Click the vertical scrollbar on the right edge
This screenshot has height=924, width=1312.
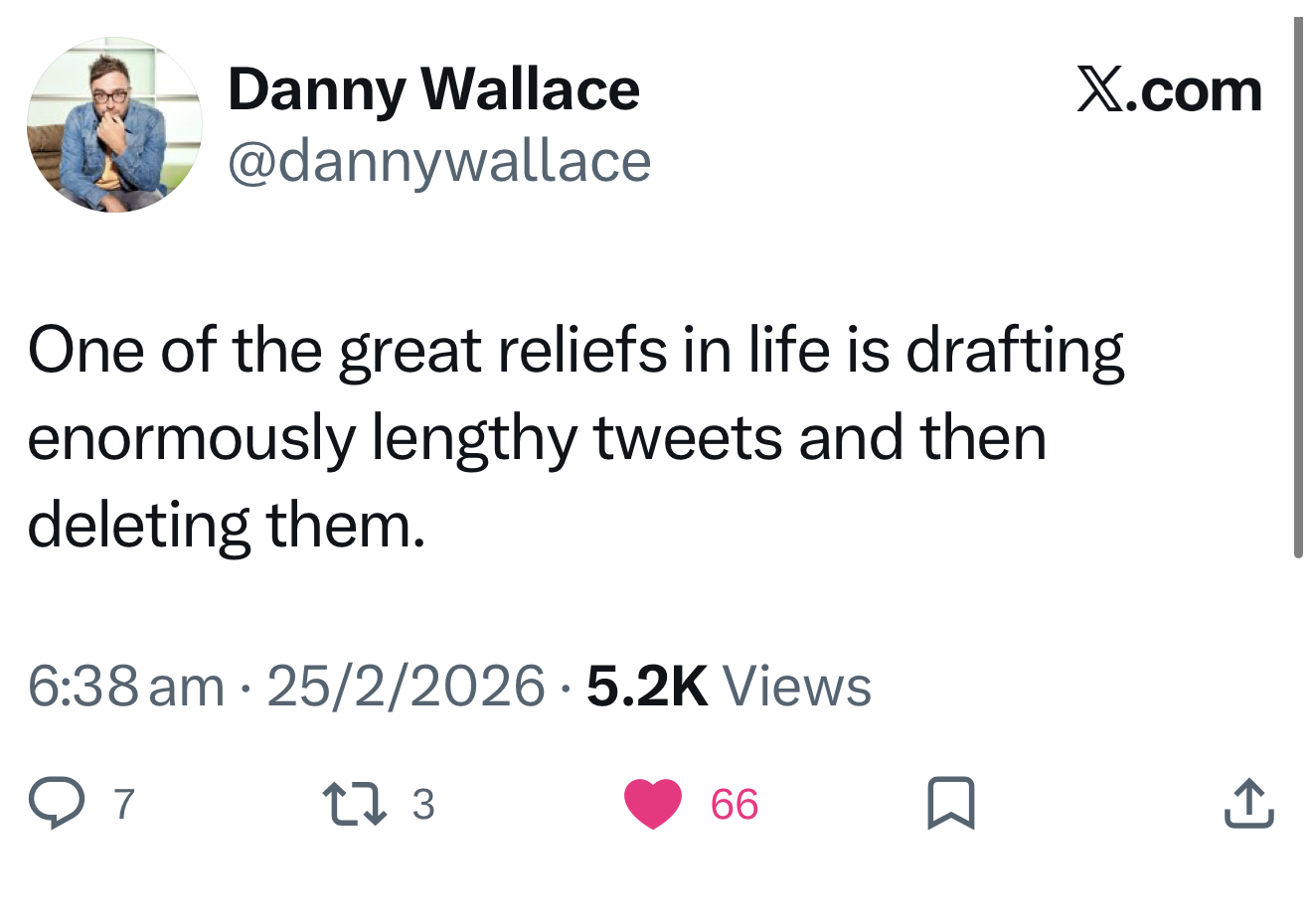click(x=1298, y=288)
